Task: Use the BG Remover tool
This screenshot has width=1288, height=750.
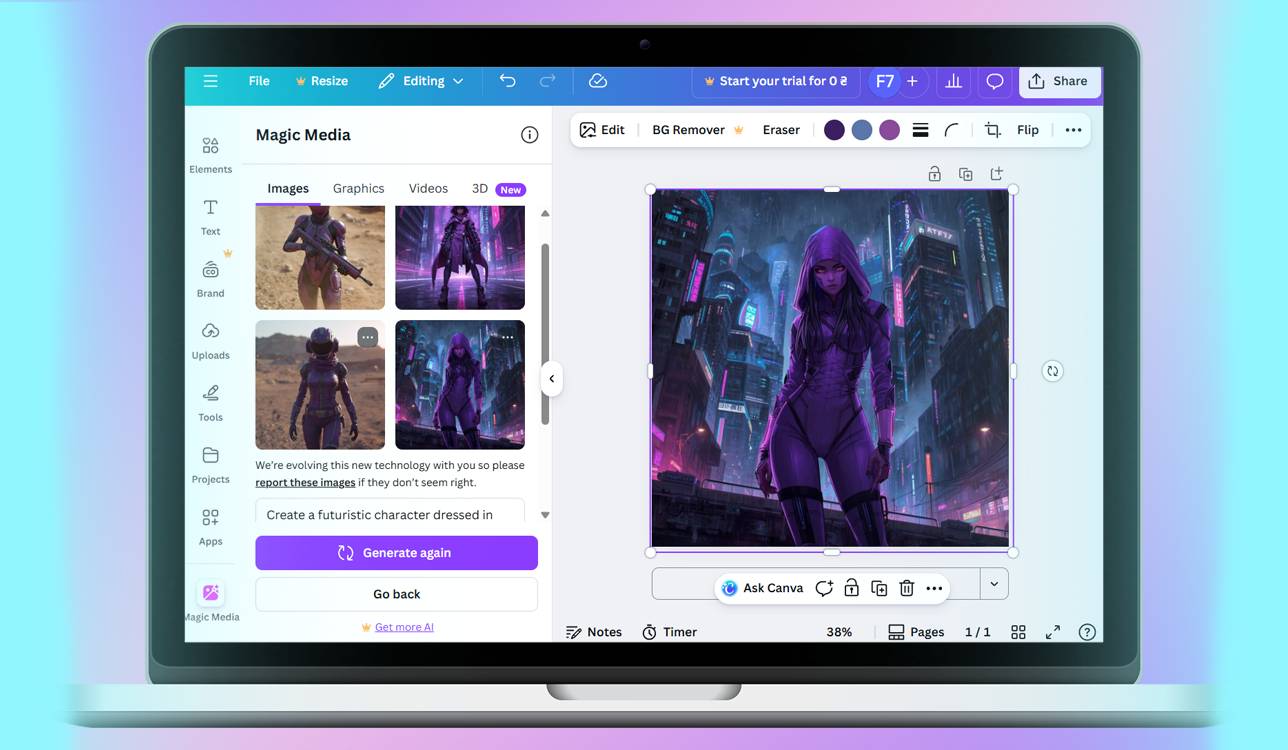Action: 698,130
